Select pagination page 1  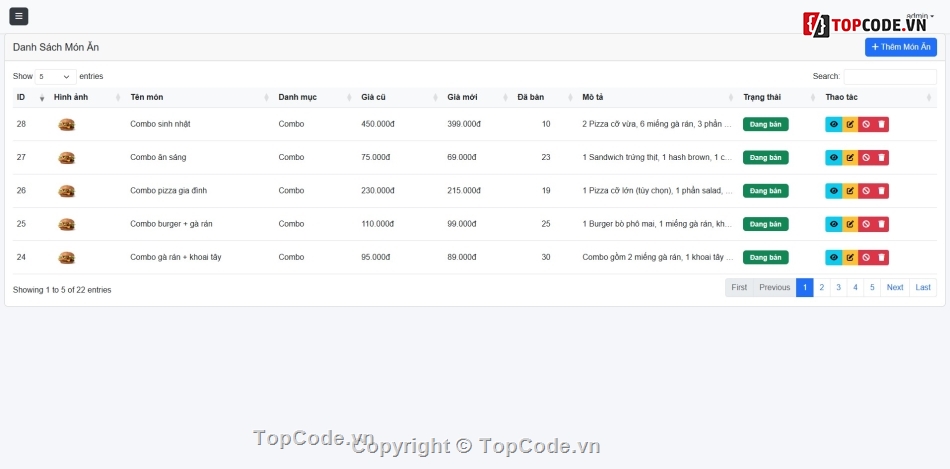pyautogui.click(x=805, y=288)
